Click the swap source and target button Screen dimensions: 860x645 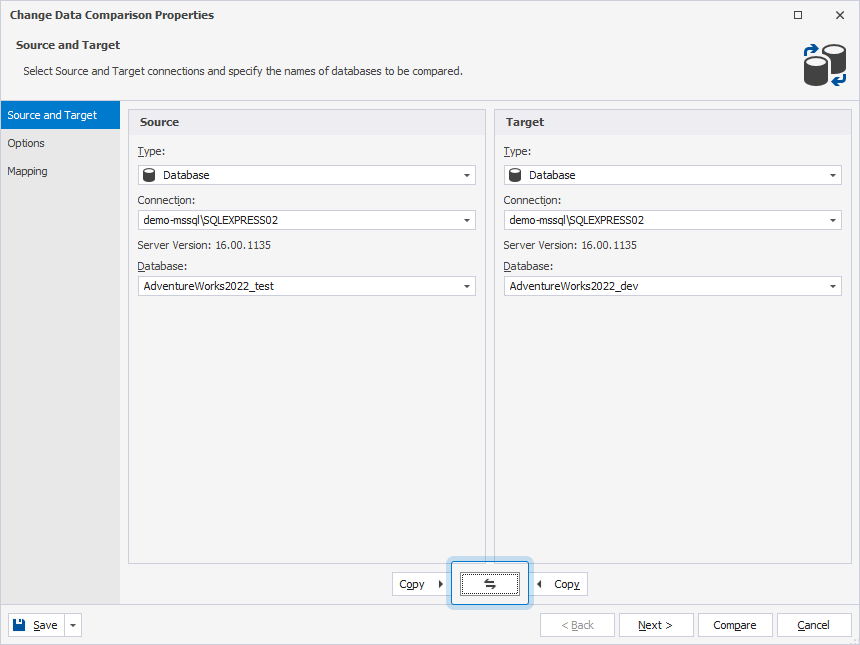[x=490, y=584]
